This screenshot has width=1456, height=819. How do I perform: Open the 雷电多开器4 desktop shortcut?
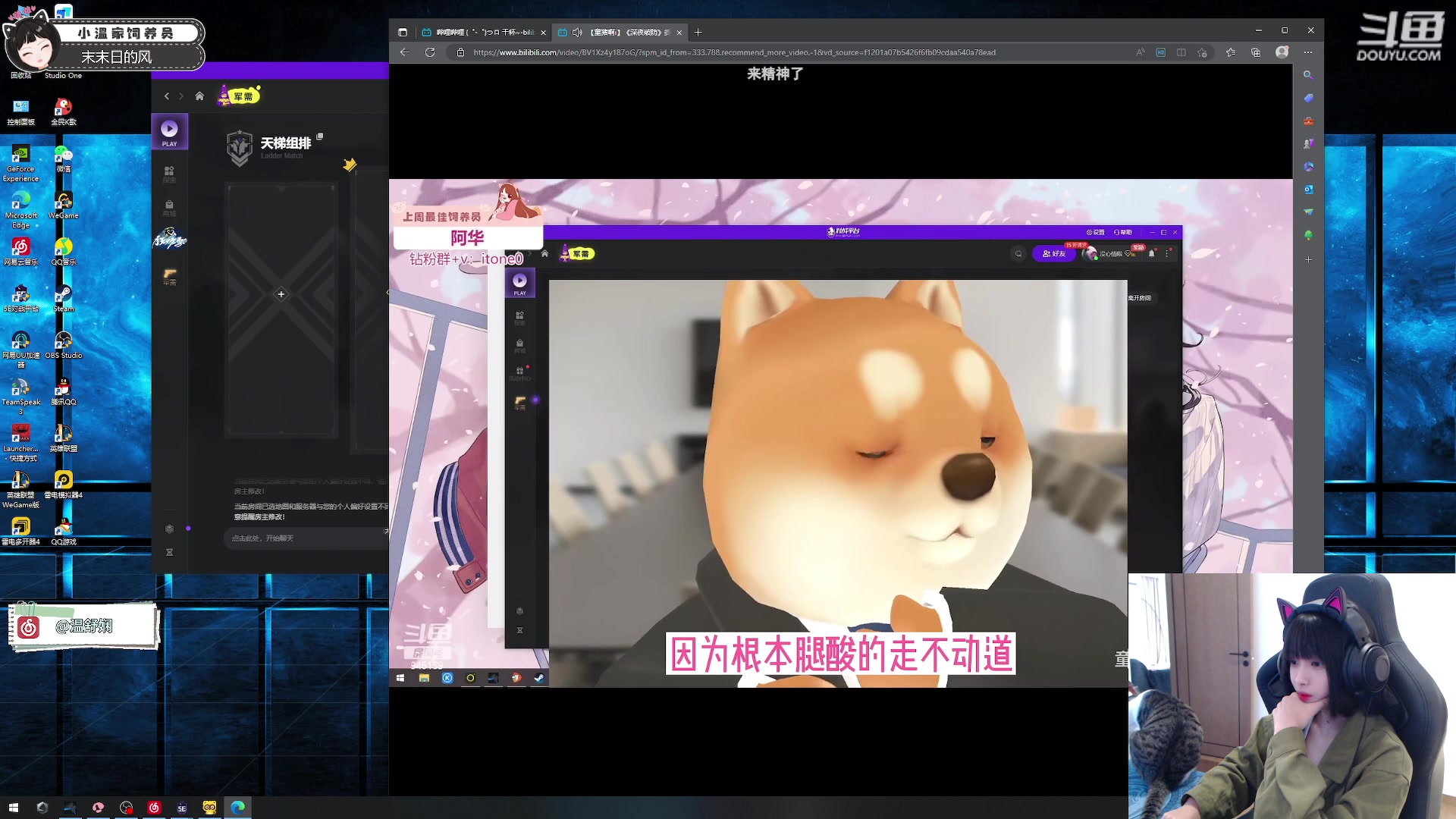(x=20, y=532)
